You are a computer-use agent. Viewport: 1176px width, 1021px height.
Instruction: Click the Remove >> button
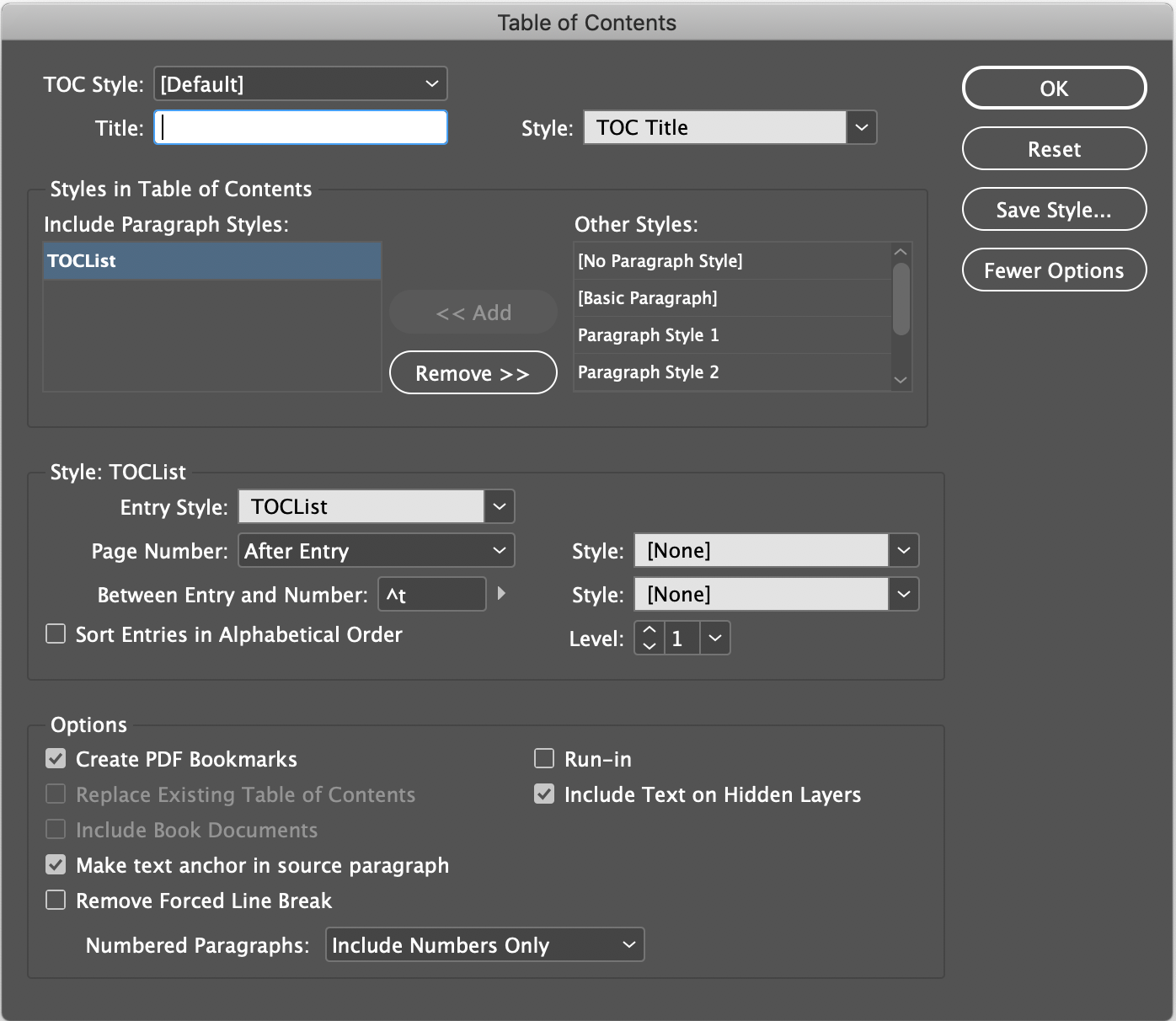coord(473,373)
